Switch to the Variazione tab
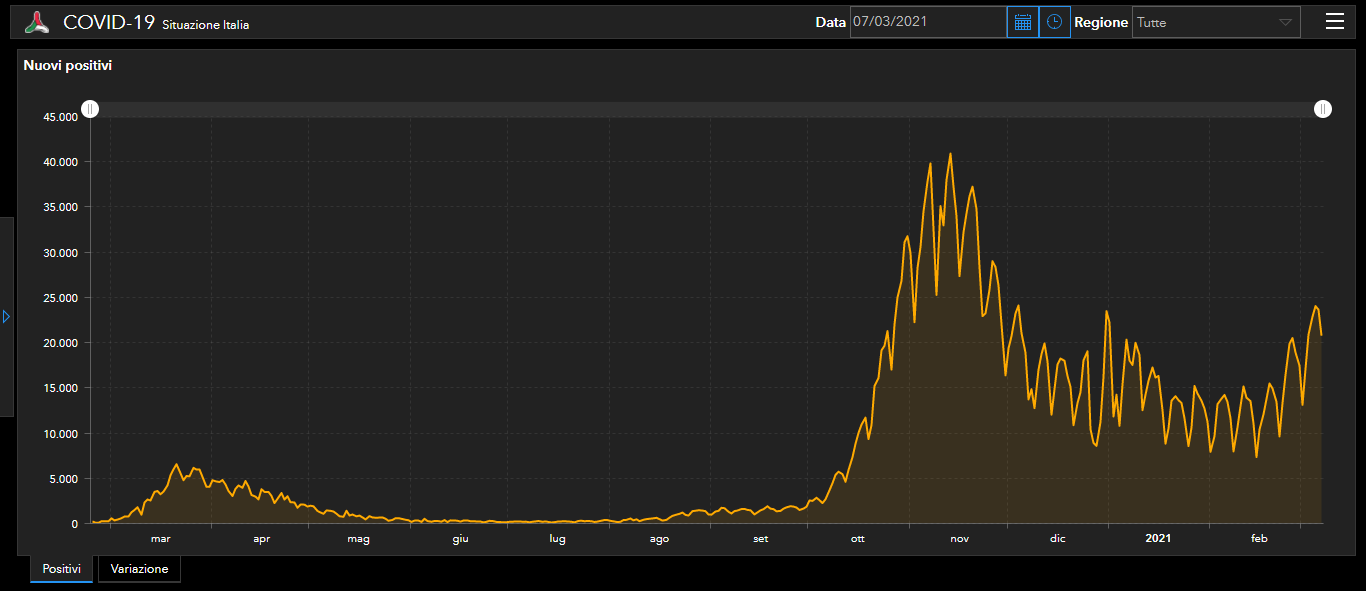1366x591 pixels. (x=139, y=569)
